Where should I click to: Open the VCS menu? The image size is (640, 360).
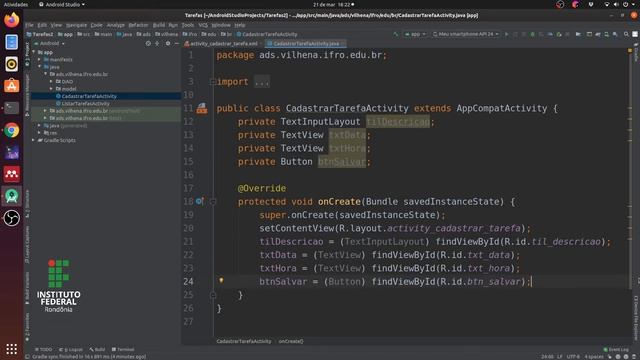tap(203, 25)
